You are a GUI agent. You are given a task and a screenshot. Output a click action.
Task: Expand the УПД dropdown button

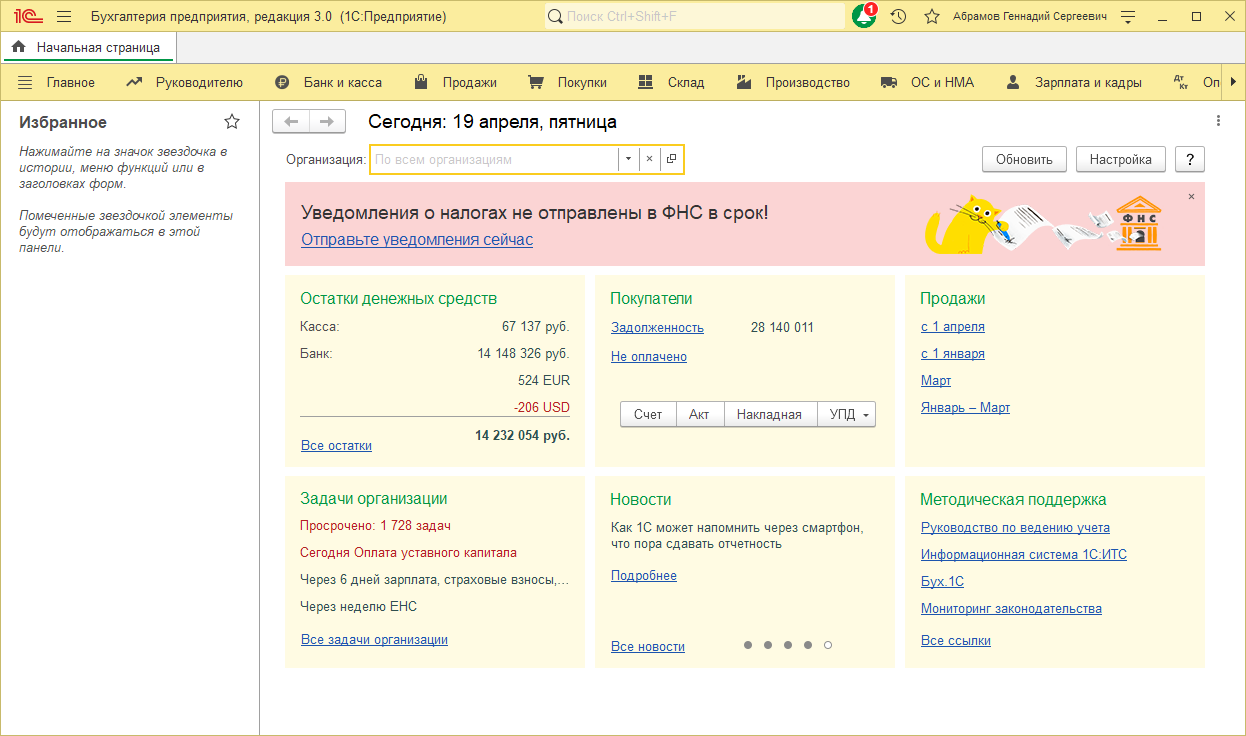tap(846, 414)
